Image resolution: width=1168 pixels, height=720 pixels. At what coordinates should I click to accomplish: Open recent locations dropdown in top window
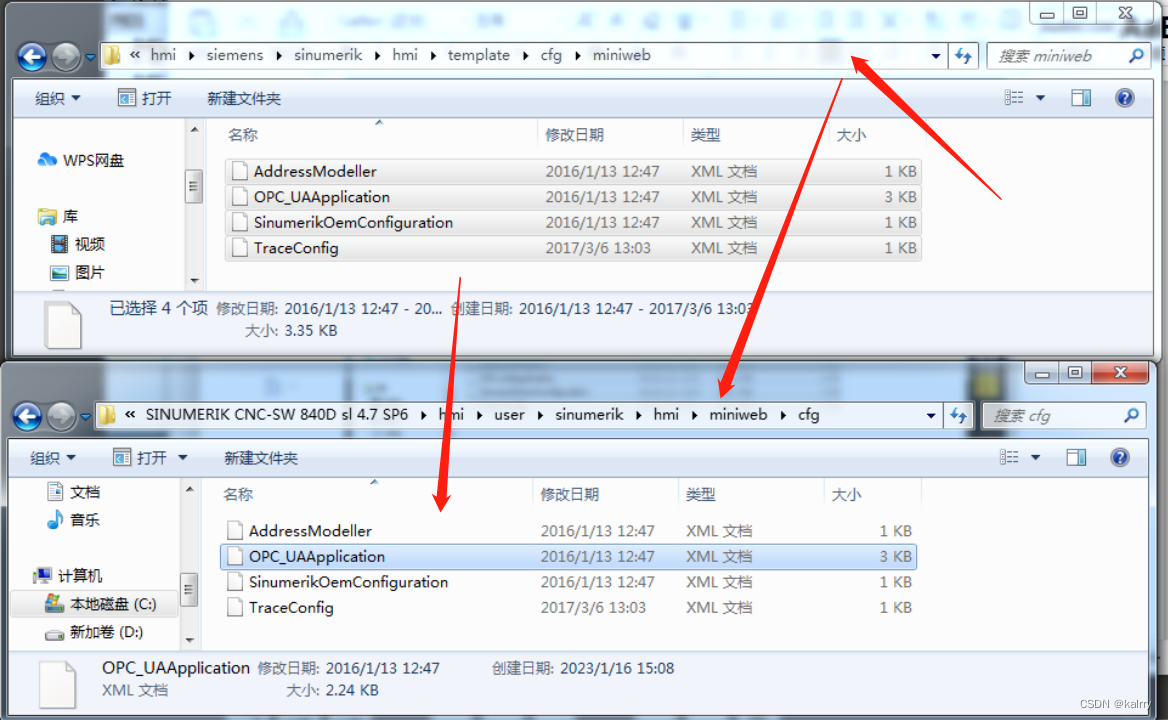(90, 57)
